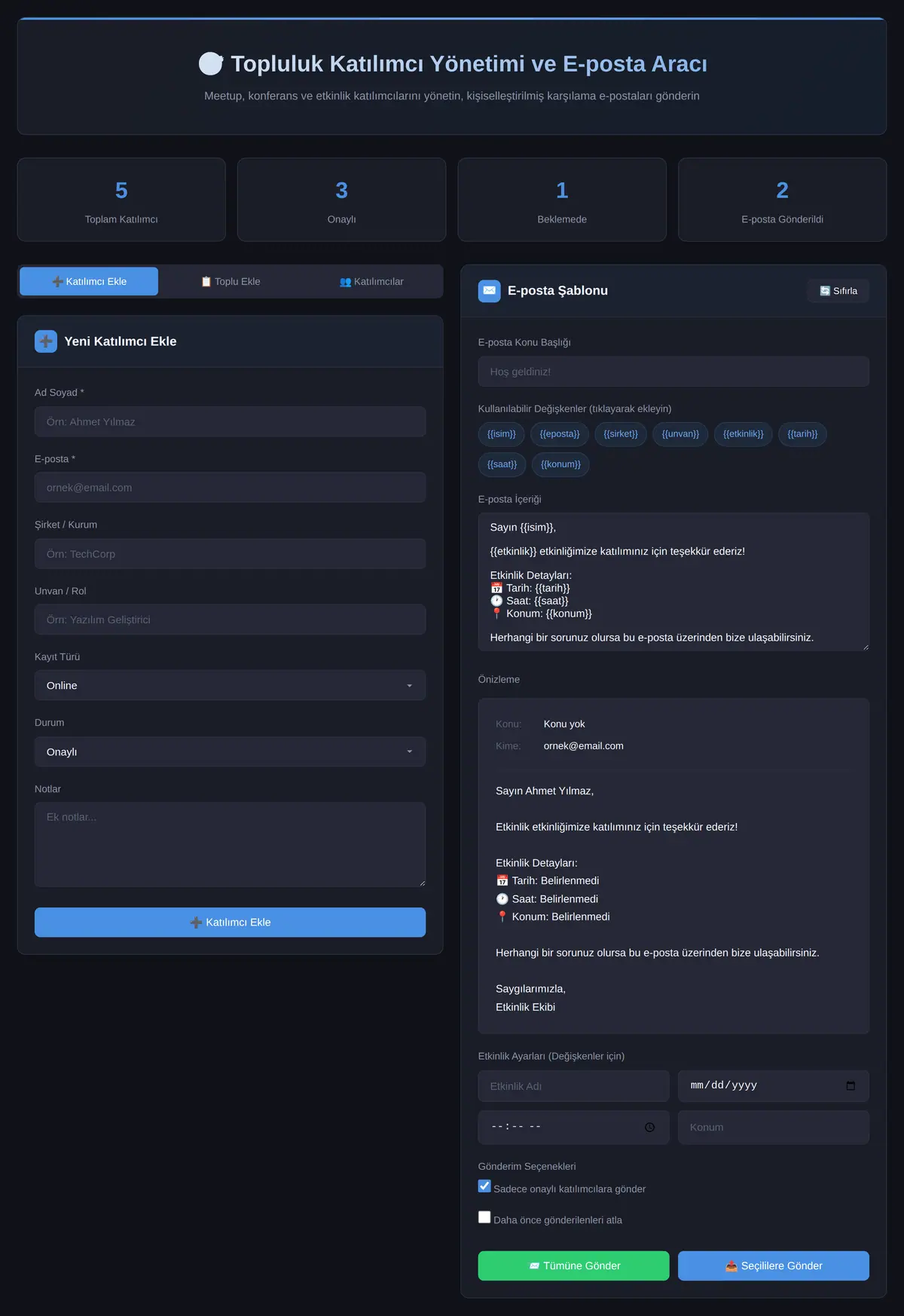Focus the Unvan / Rol input field
The height and width of the screenshot is (1316, 904).
pos(230,620)
